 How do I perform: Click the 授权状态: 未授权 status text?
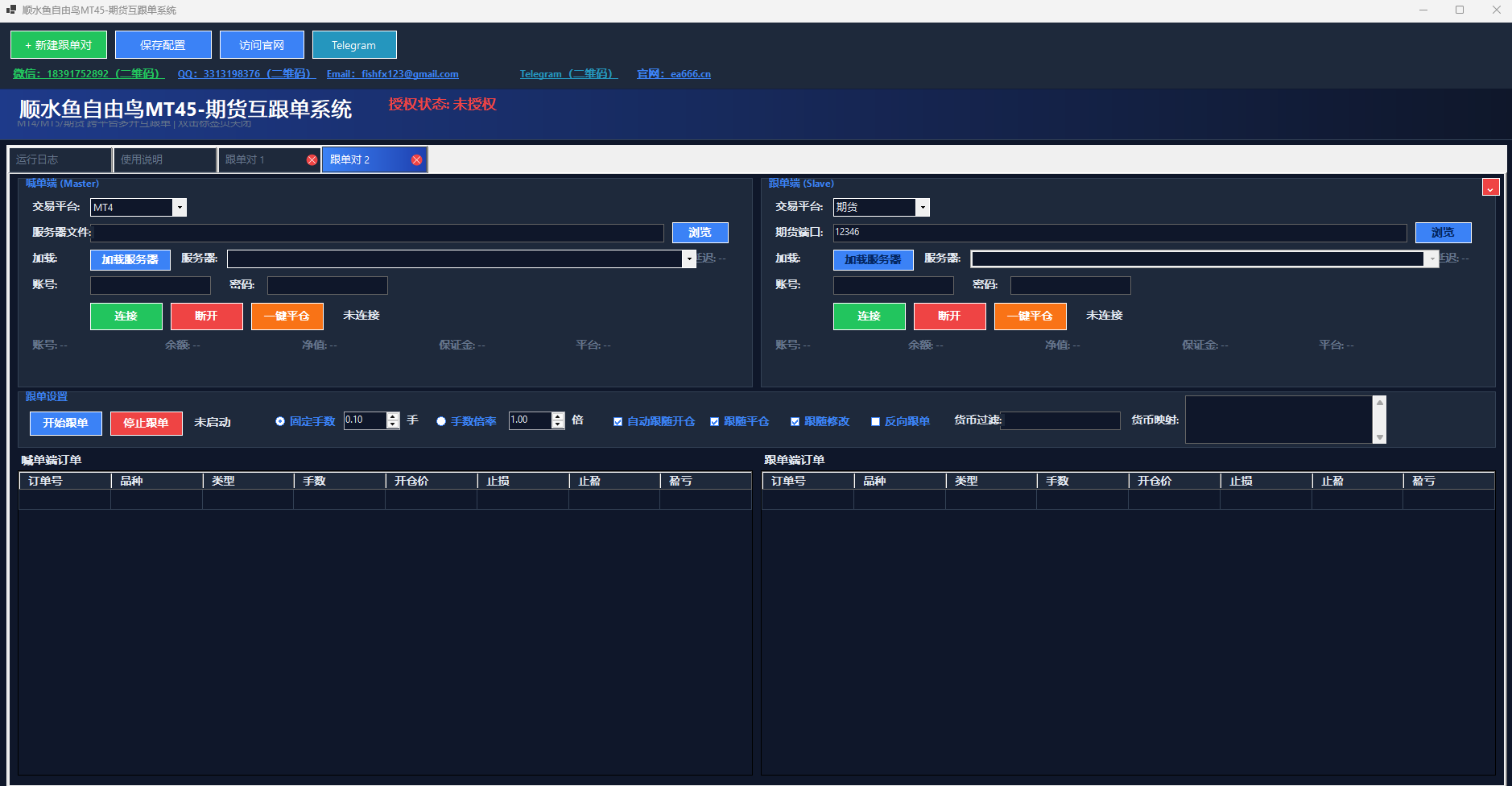pyautogui.click(x=443, y=105)
